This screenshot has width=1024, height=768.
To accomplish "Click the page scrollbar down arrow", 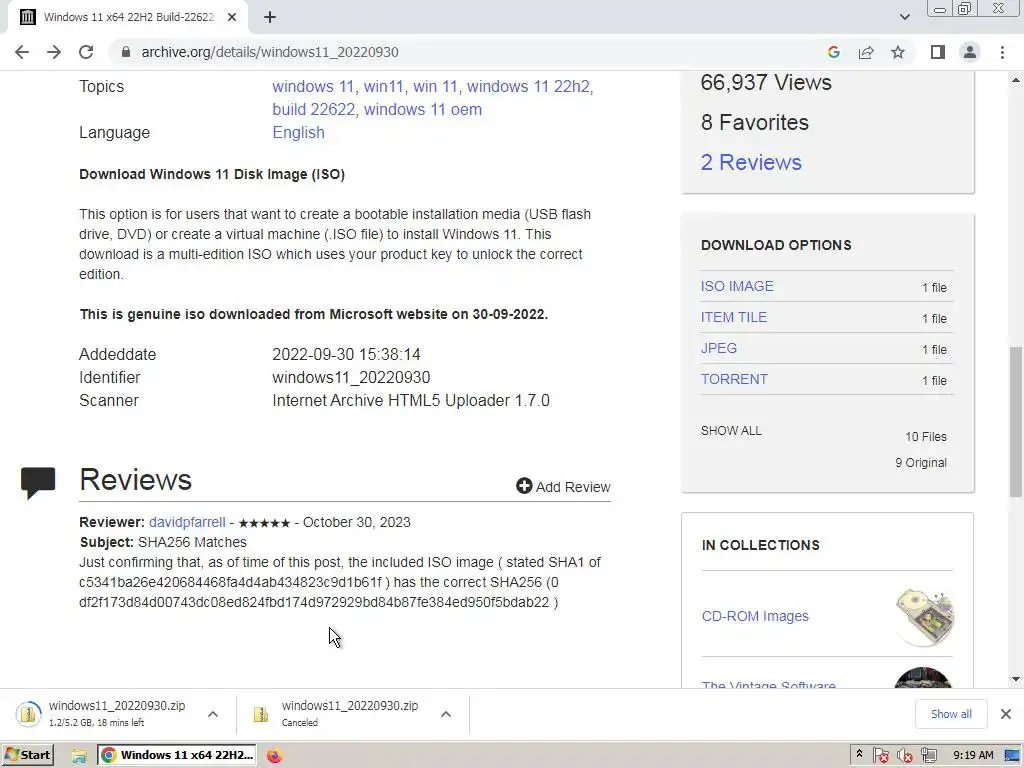I will pos(1016,679).
